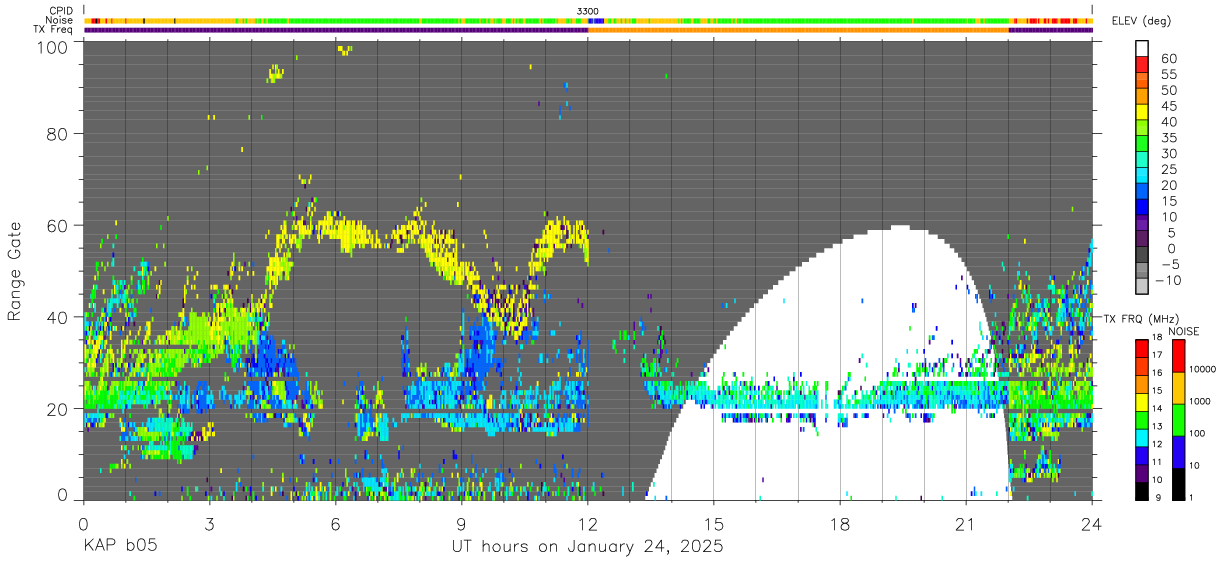Click blue Noise bar segment near 12 UT
Viewport: 1228px width, 567px height.
(596, 20)
